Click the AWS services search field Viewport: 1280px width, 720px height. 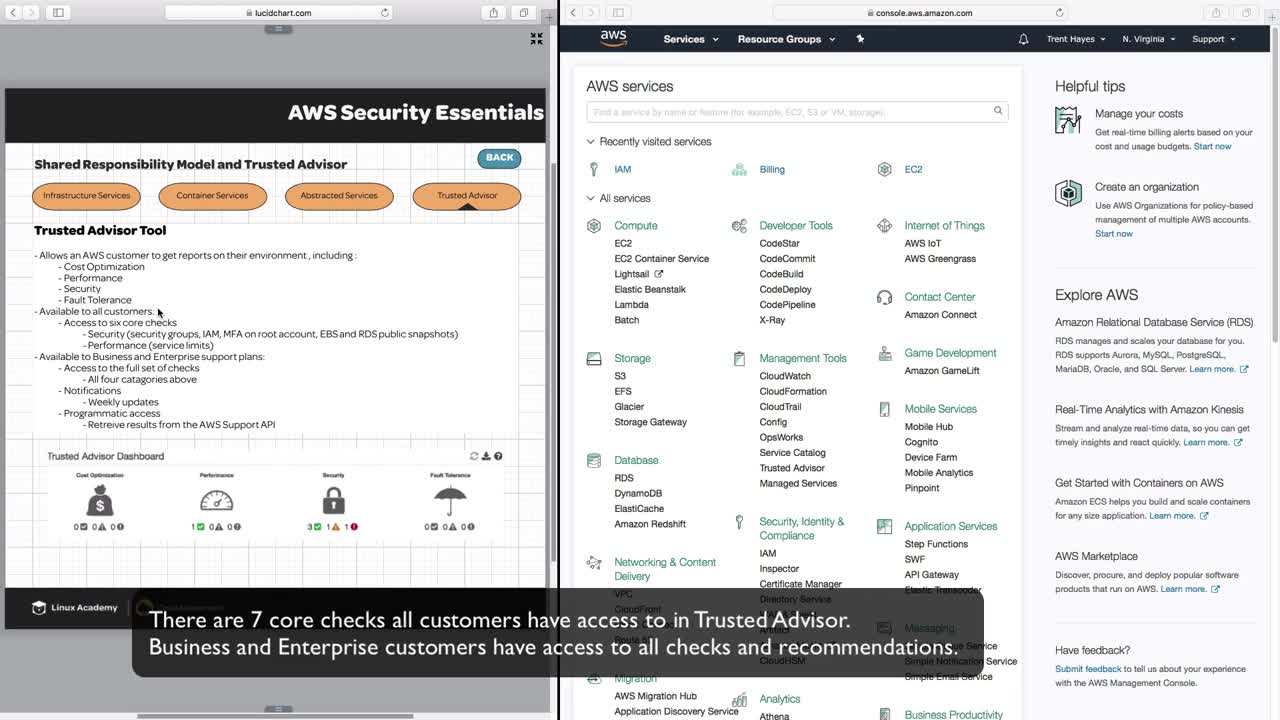(797, 112)
